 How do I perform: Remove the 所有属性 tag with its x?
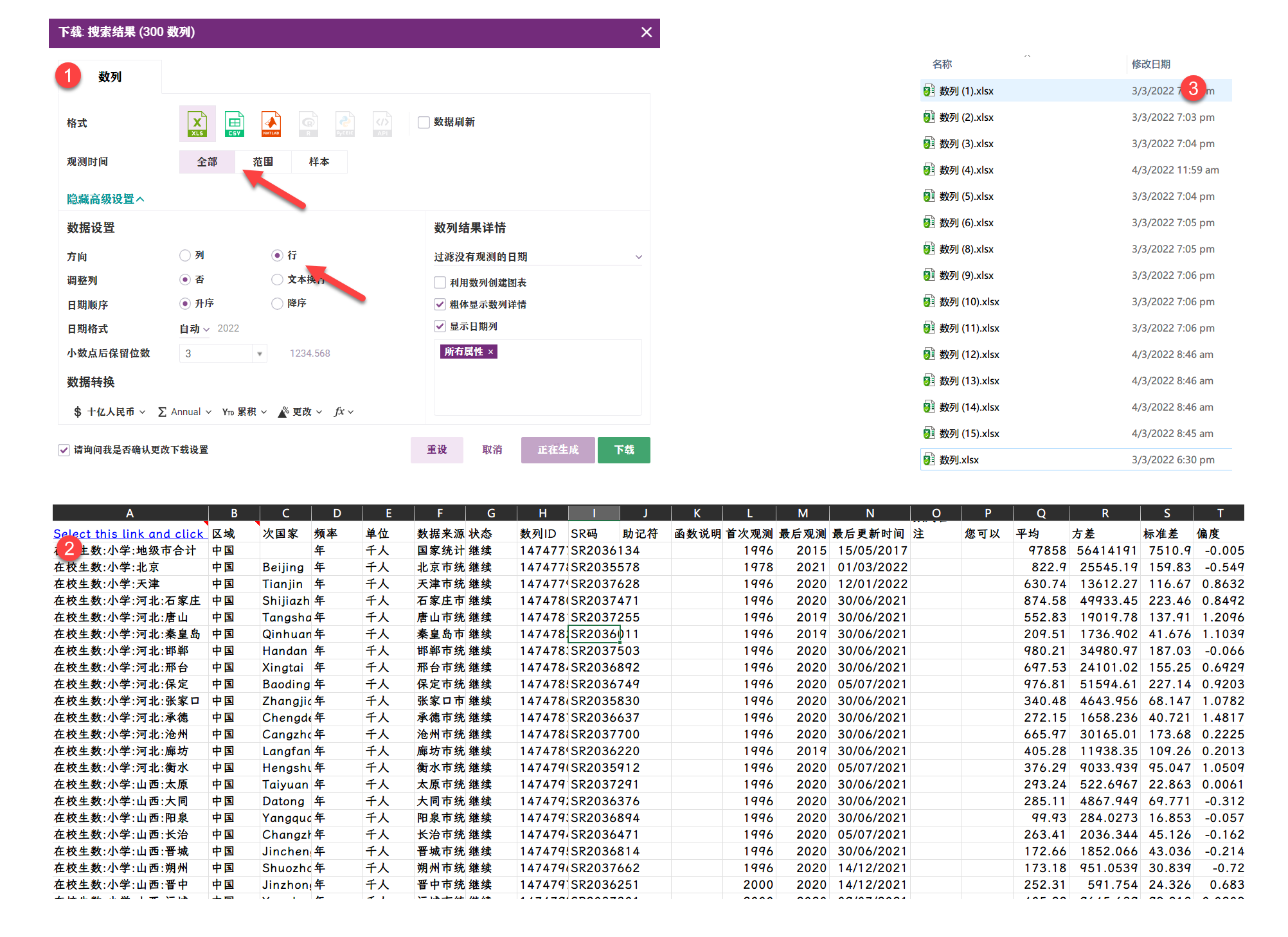click(490, 352)
